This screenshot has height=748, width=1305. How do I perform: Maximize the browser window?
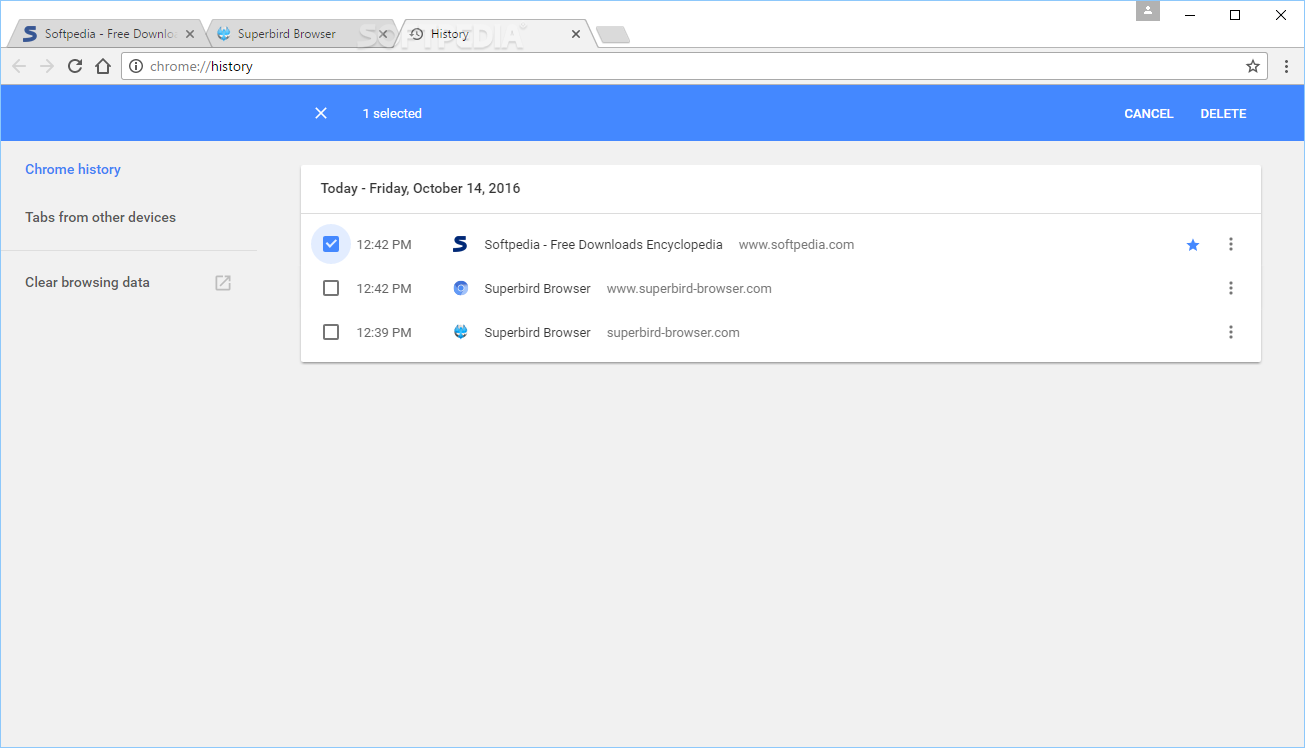tap(1235, 14)
